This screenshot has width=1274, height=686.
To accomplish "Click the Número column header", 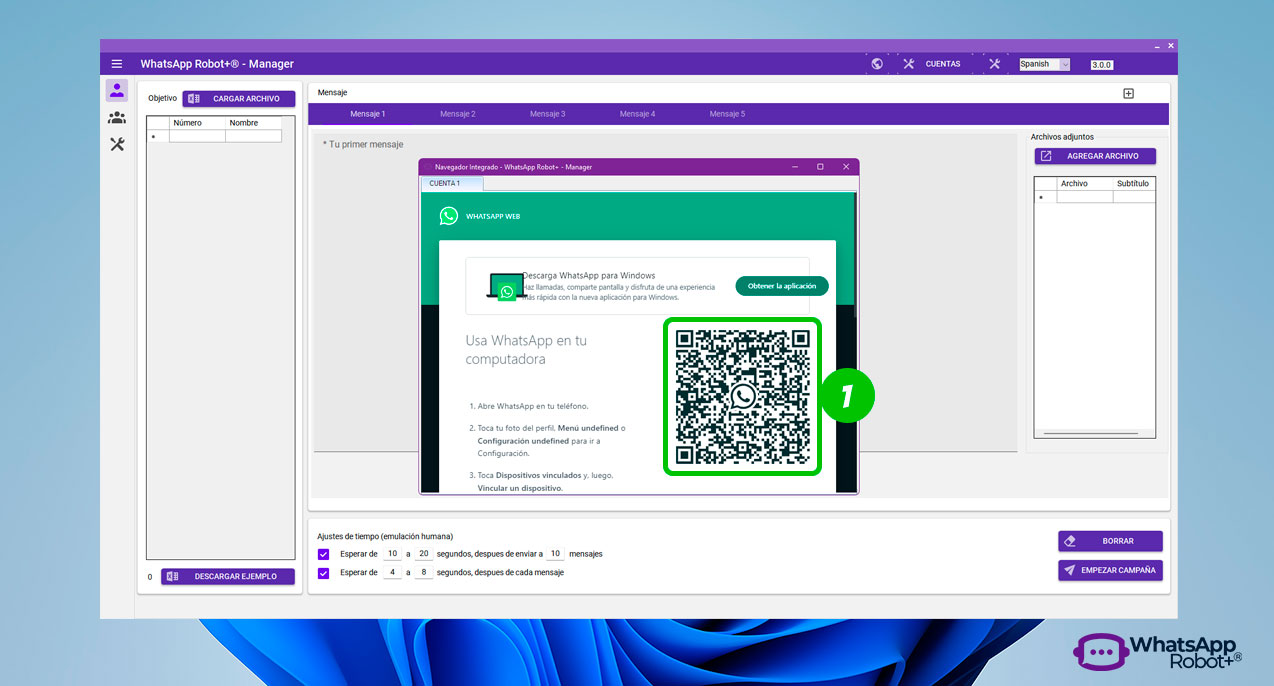I will pyautogui.click(x=197, y=123).
